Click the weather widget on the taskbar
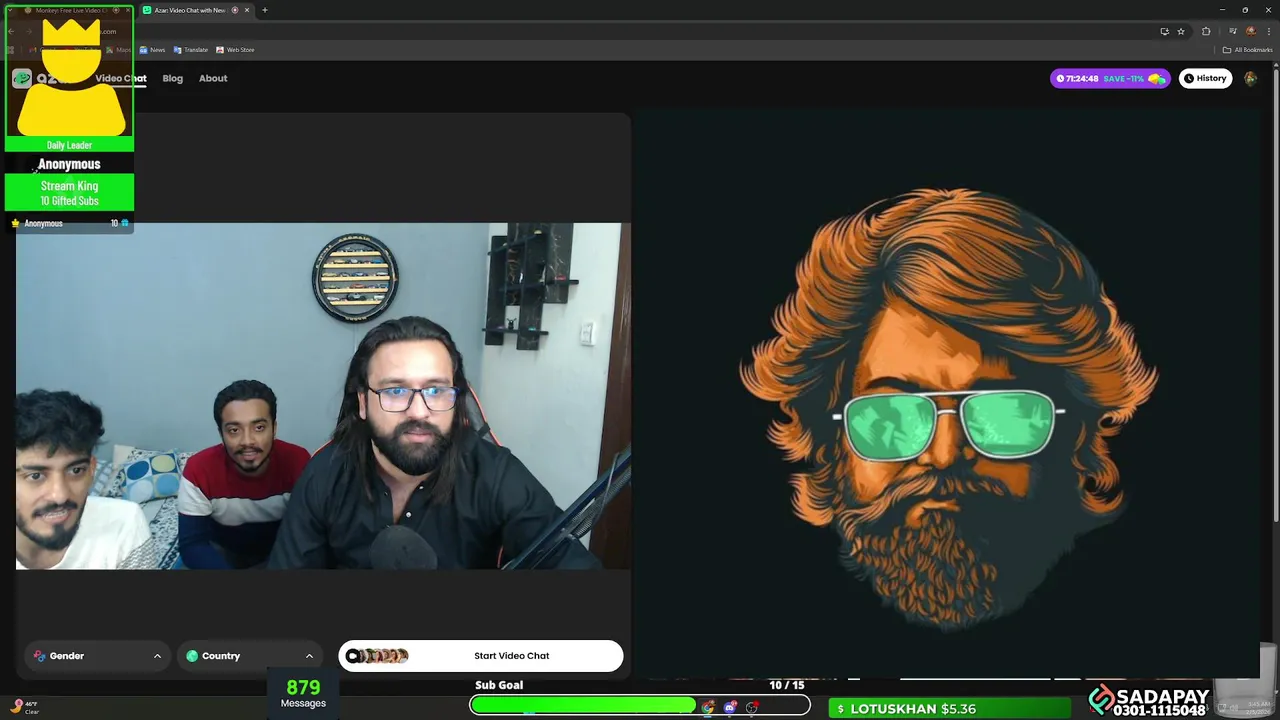The image size is (1280, 720). 24,707
